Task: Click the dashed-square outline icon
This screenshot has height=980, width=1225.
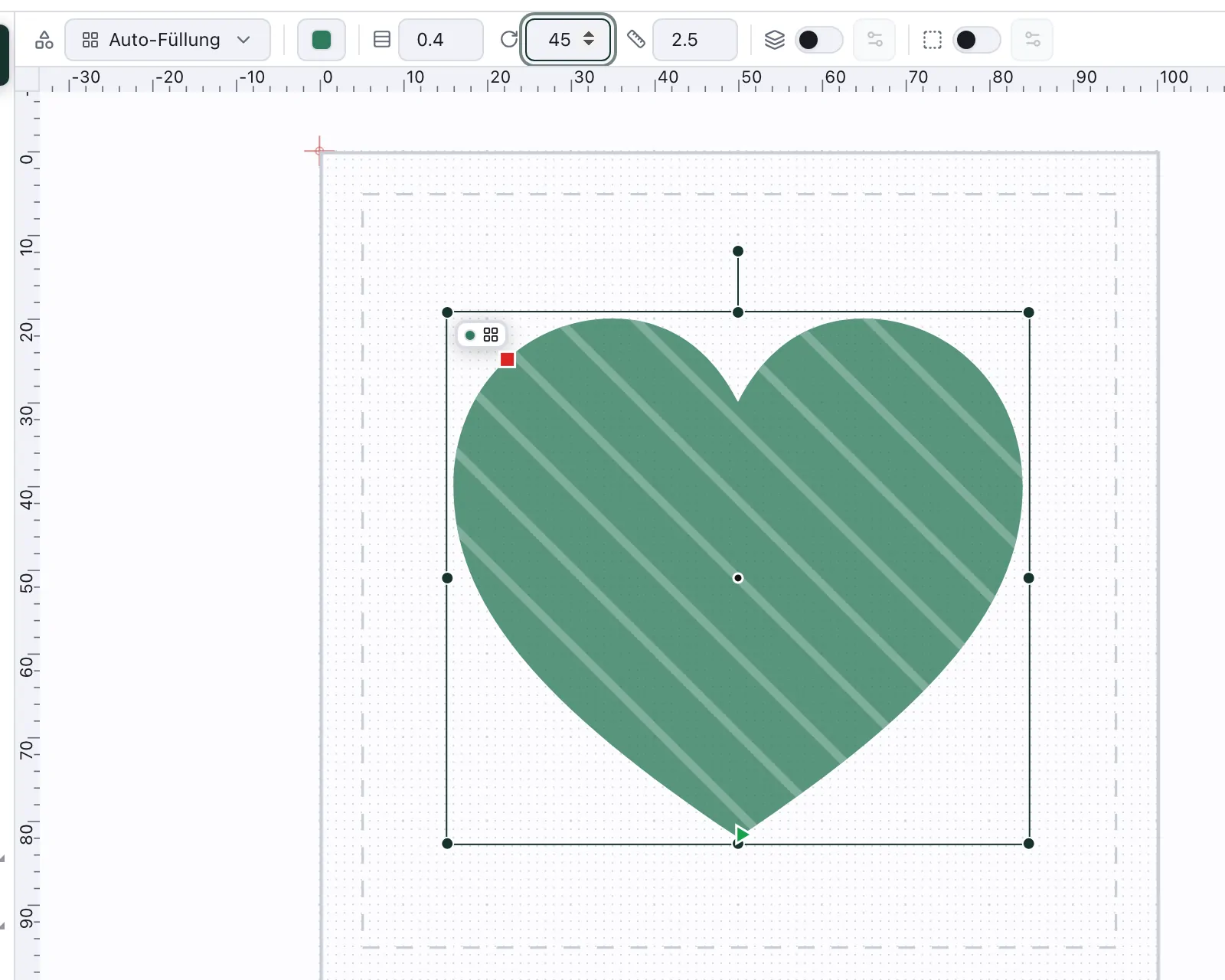Action: pos(933,40)
